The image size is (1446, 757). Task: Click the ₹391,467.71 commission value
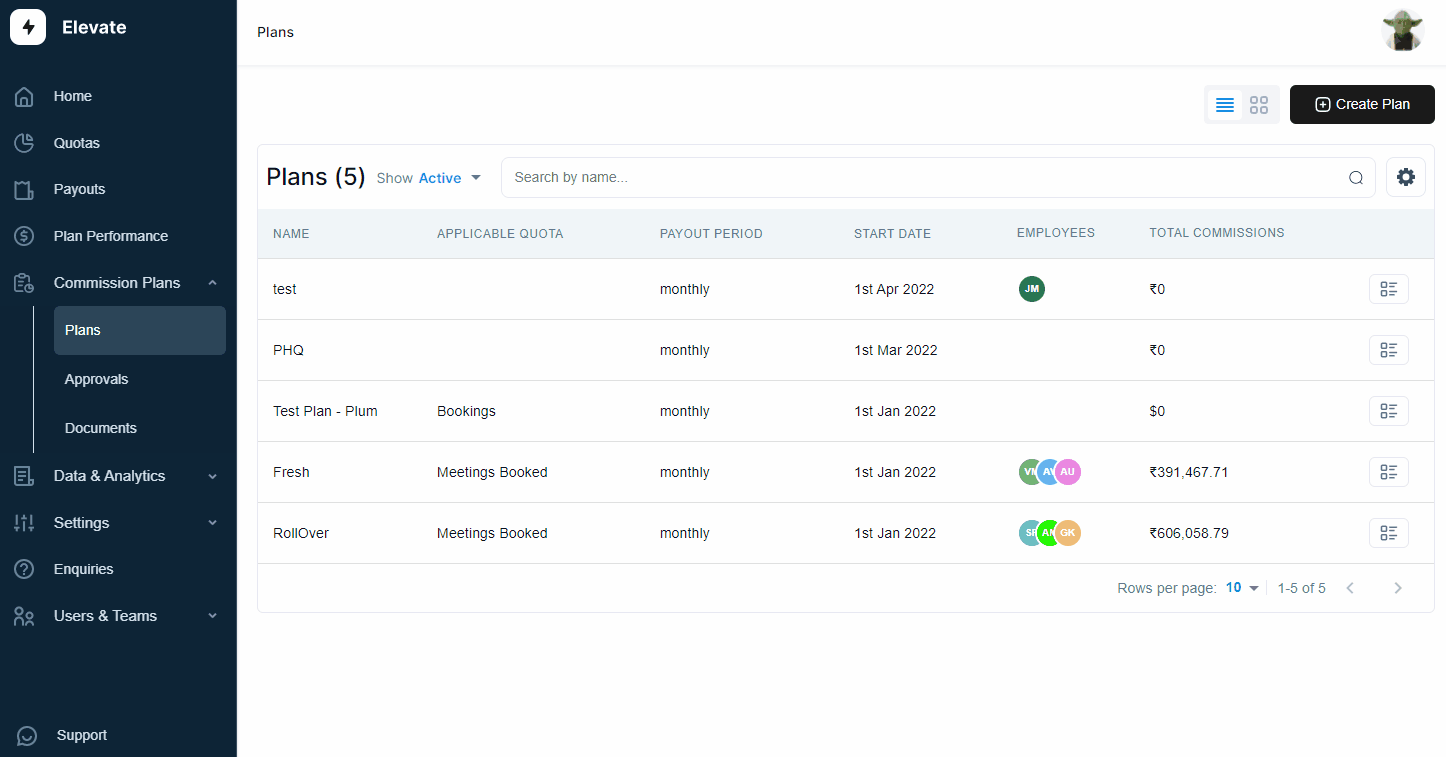[x=1189, y=472]
